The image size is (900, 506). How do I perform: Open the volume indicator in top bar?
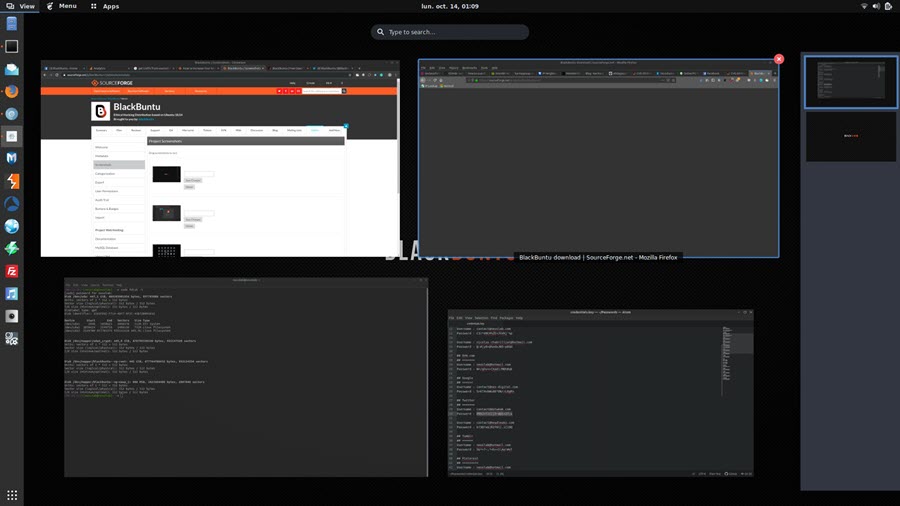tap(876, 6)
